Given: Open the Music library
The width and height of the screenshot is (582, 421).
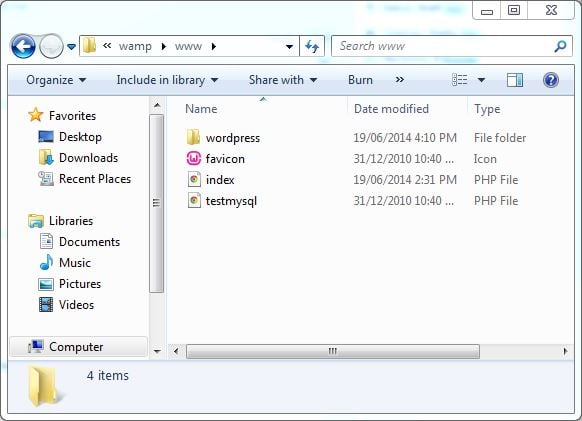Looking at the screenshot, I should pyautogui.click(x=75, y=263).
